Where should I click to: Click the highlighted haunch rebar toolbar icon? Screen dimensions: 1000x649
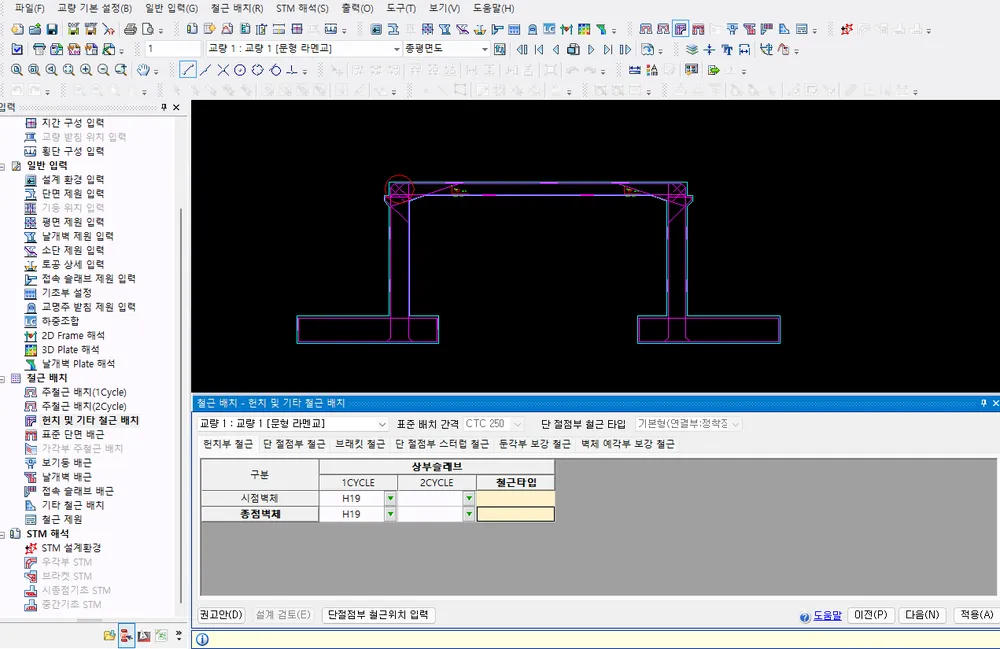coord(680,29)
